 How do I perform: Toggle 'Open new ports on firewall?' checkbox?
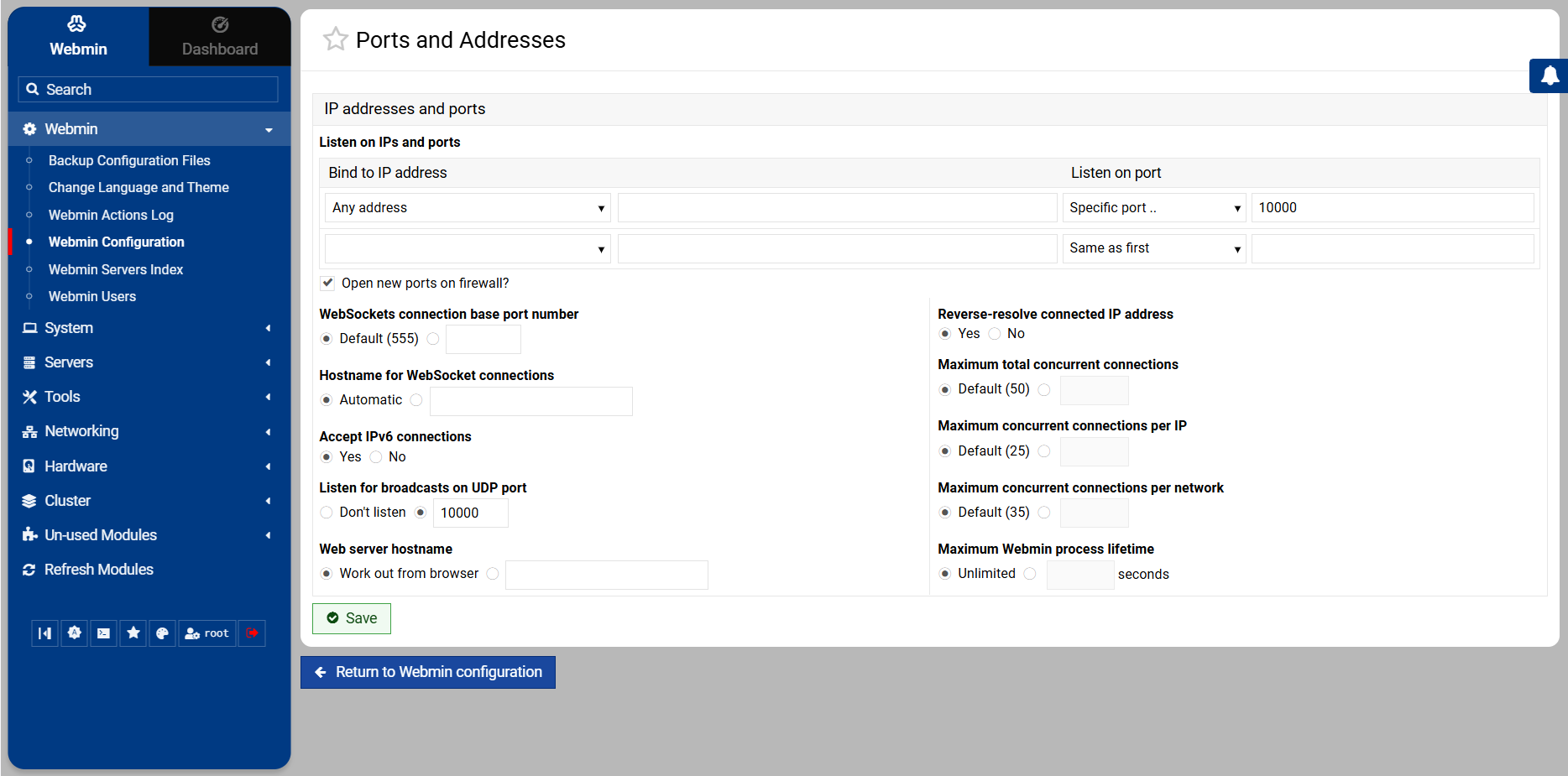pyautogui.click(x=327, y=283)
